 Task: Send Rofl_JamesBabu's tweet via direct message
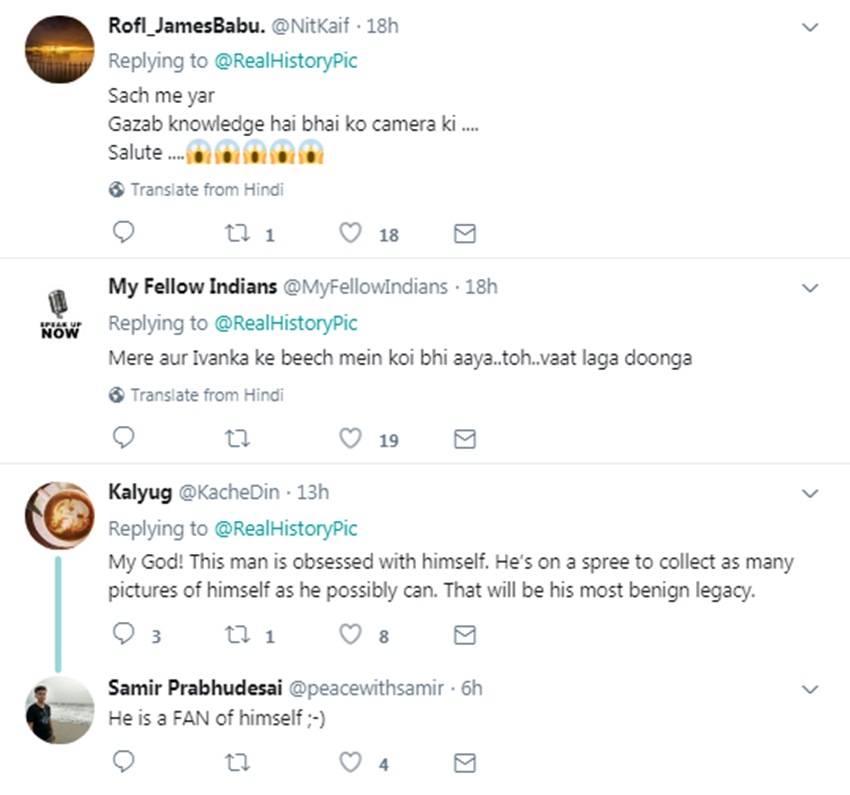click(x=464, y=234)
